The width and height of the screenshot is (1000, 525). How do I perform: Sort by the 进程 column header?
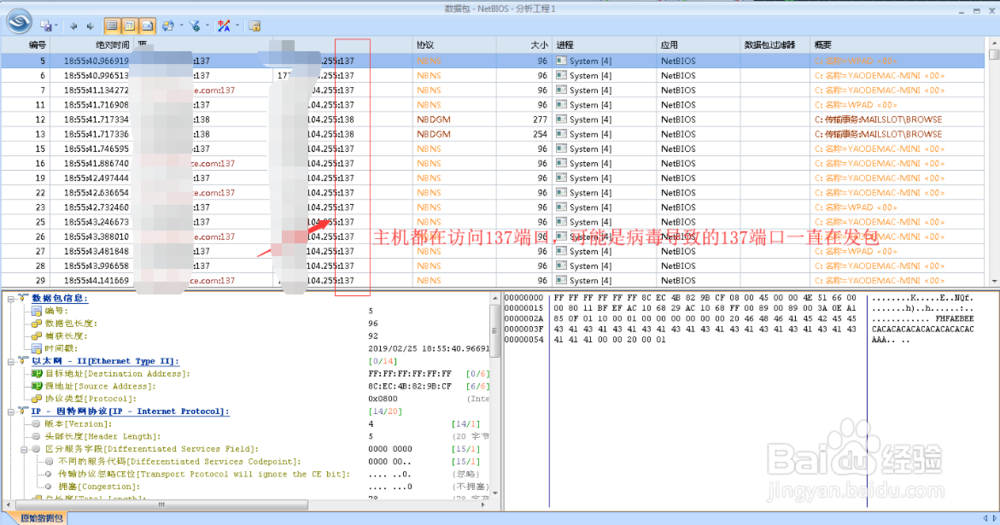pyautogui.click(x=605, y=45)
